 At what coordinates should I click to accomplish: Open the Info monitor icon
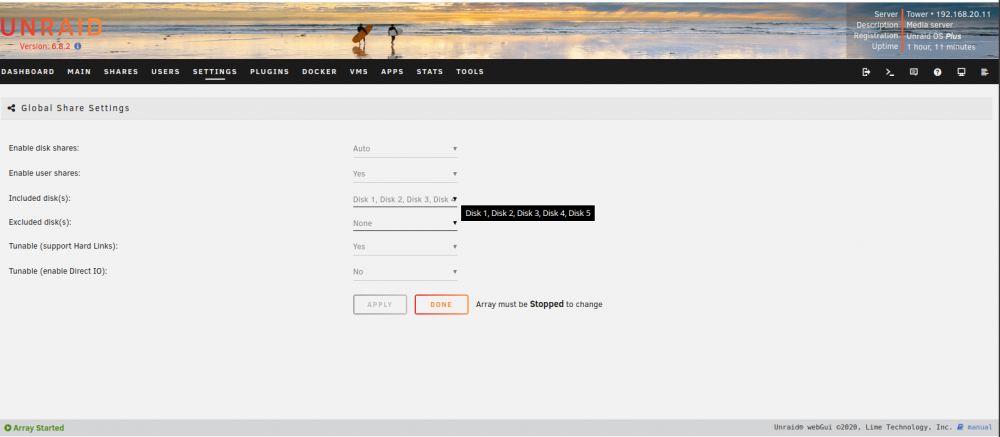(x=961, y=72)
